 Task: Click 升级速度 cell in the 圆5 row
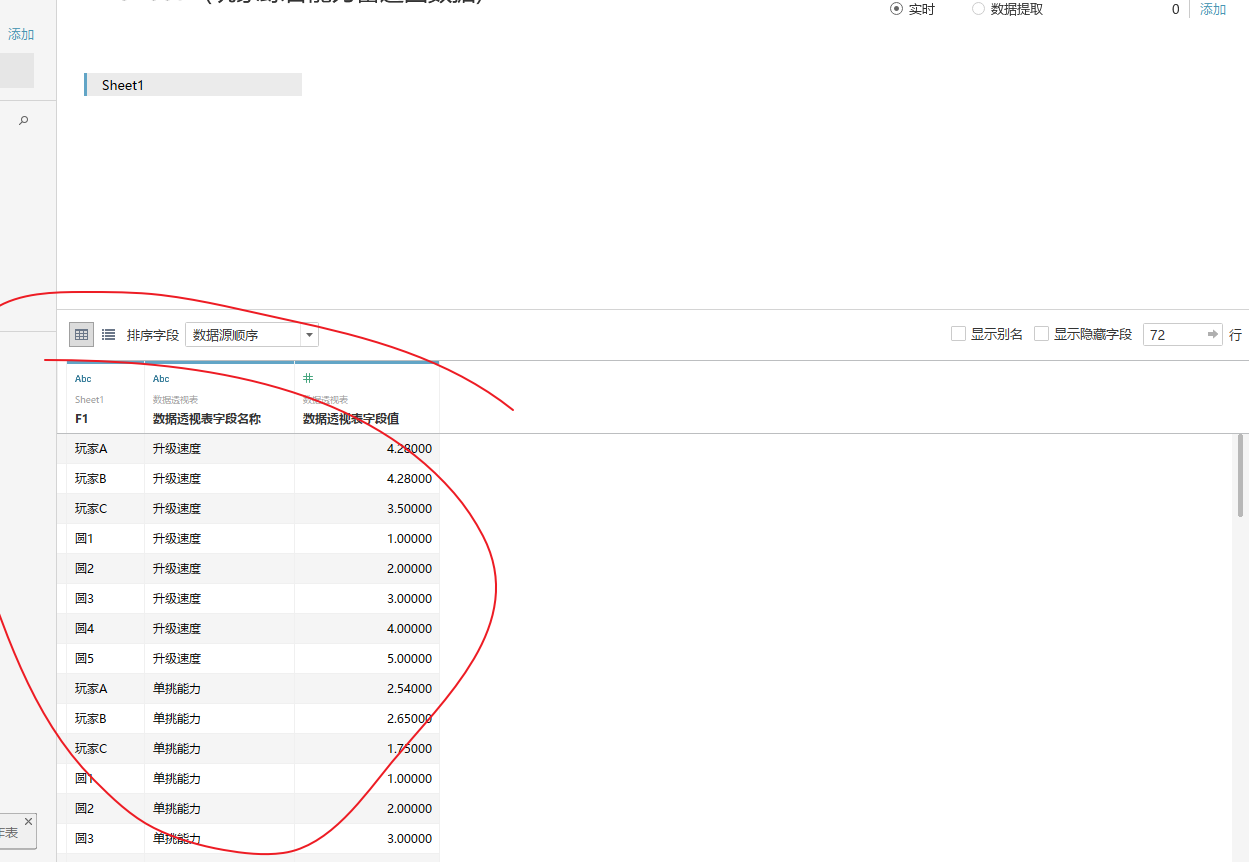(177, 658)
